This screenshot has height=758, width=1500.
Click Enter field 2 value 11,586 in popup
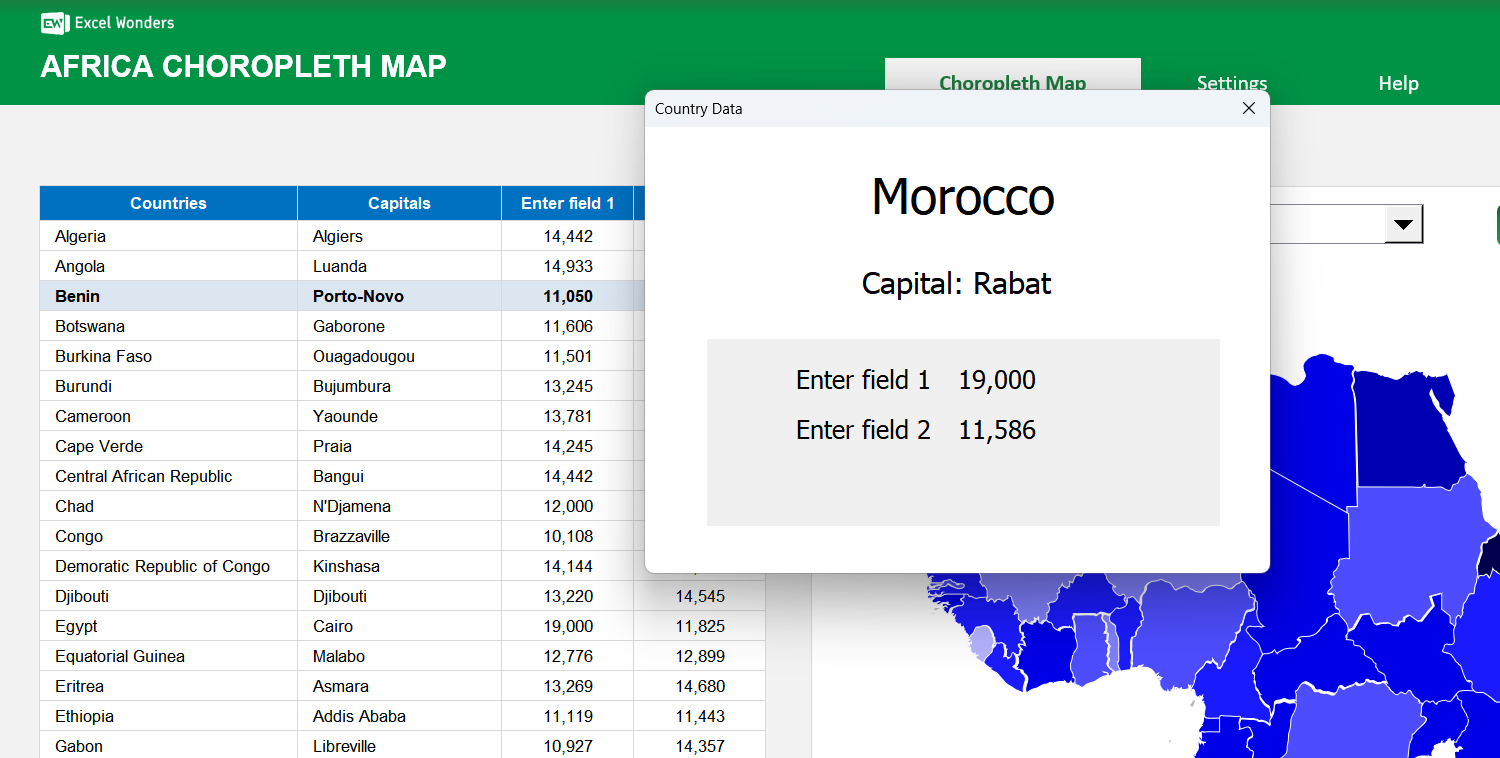[996, 429]
